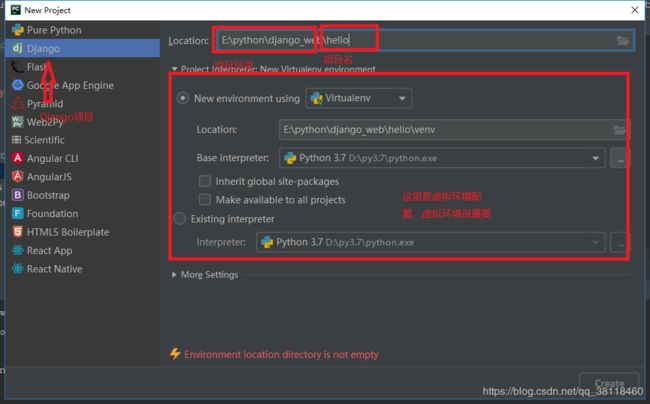
Task: Open the Virtualenv environment type dropdown
Action: coord(359,98)
